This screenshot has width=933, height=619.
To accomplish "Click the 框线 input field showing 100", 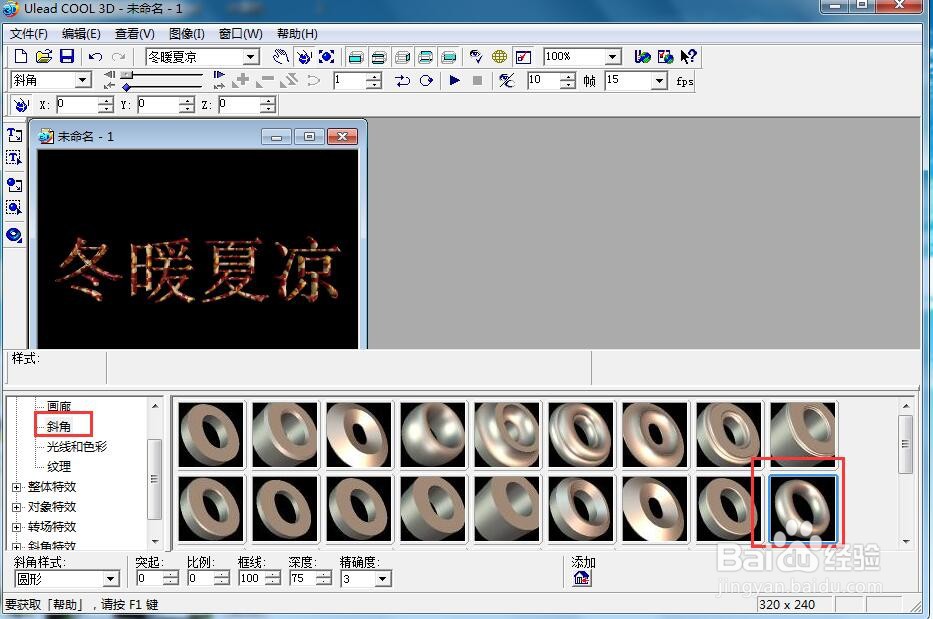I will pyautogui.click(x=251, y=579).
